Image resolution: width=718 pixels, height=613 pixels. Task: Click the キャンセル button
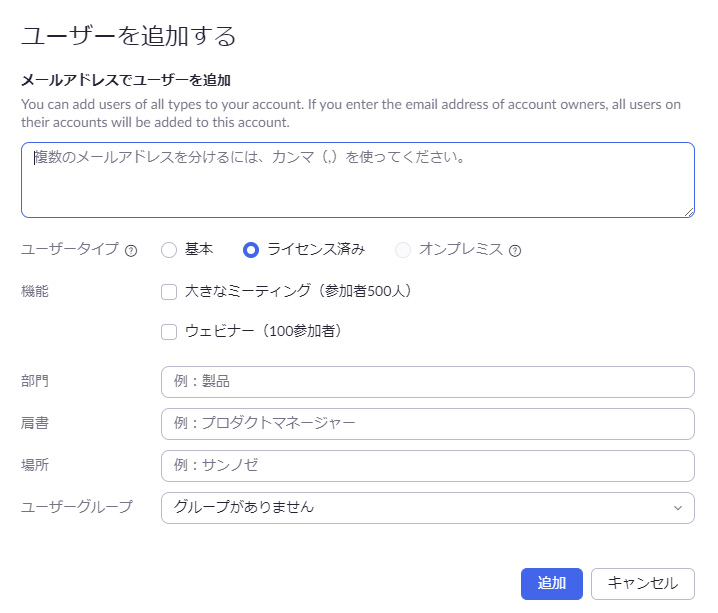[642, 584]
